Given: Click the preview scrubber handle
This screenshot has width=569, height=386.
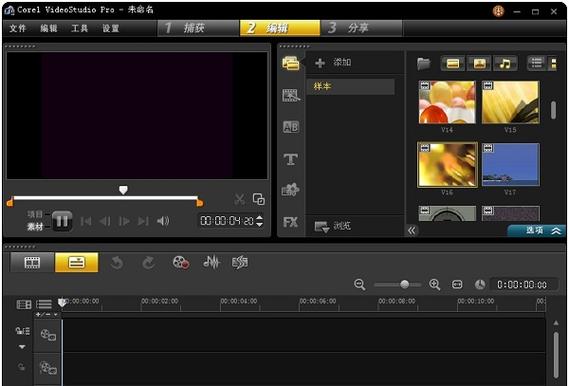Looking at the screenshot, I should click(123, 190).
